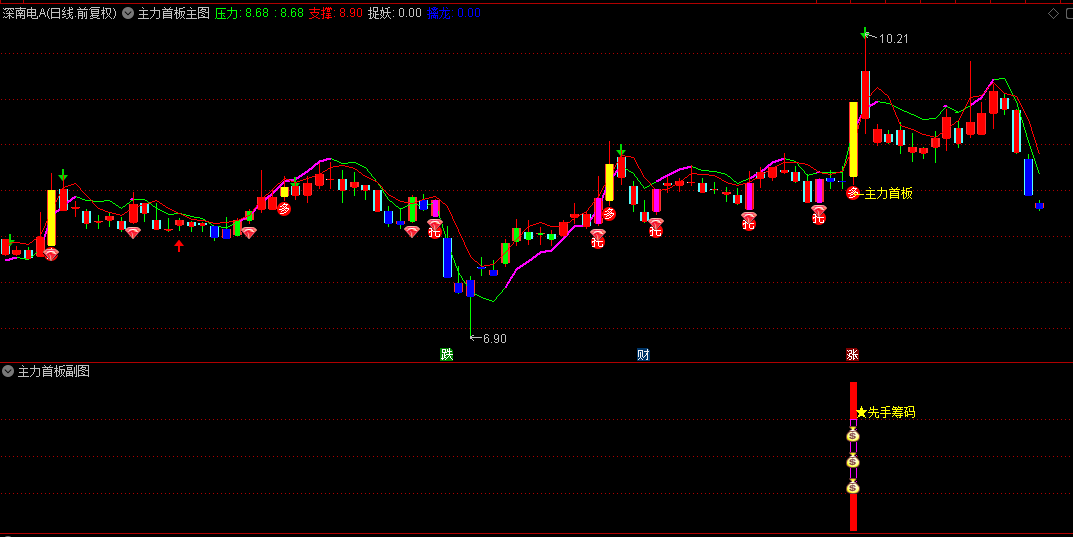Select the 6.90 low price label
This screenshot has width=1073, height=537.
(x=495, y=339)
